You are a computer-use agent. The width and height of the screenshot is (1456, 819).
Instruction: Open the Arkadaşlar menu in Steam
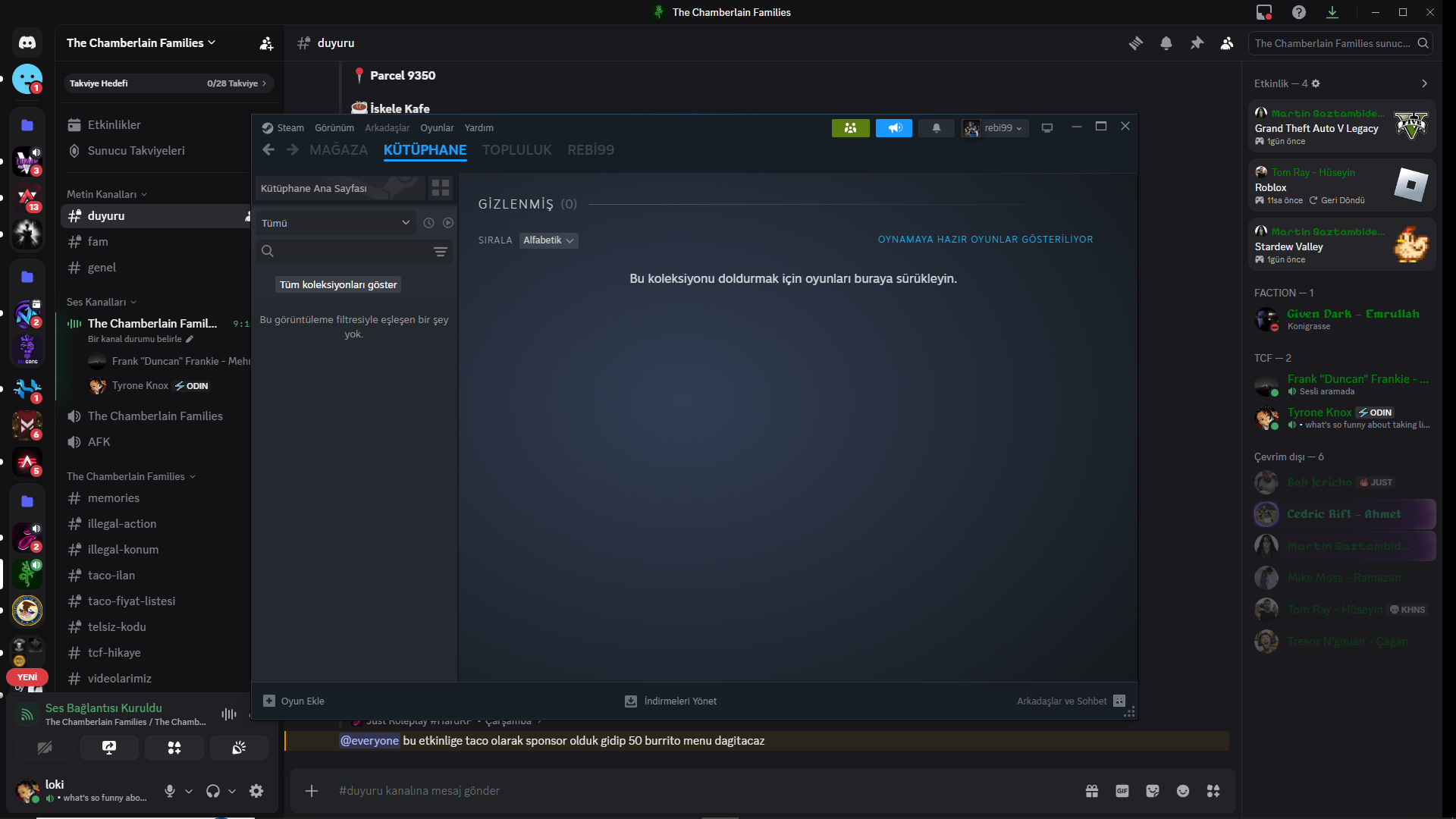tap(387, 128)
